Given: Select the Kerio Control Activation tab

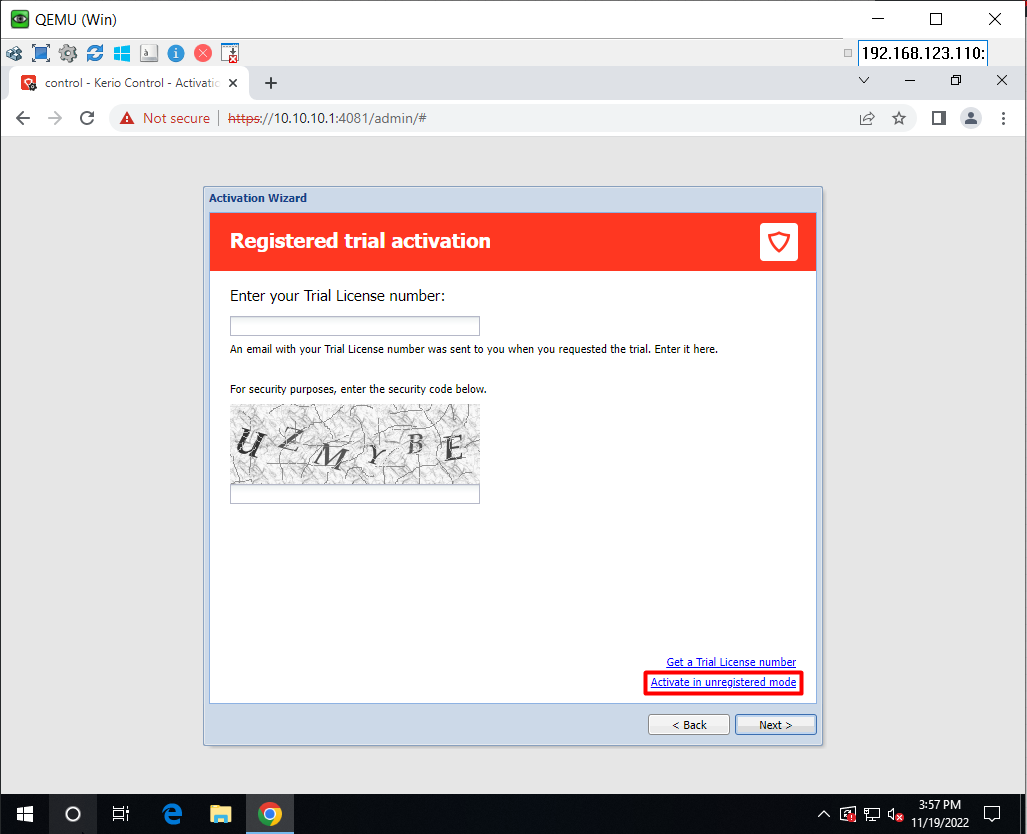Looking at the screenshot, I should 128,83.
